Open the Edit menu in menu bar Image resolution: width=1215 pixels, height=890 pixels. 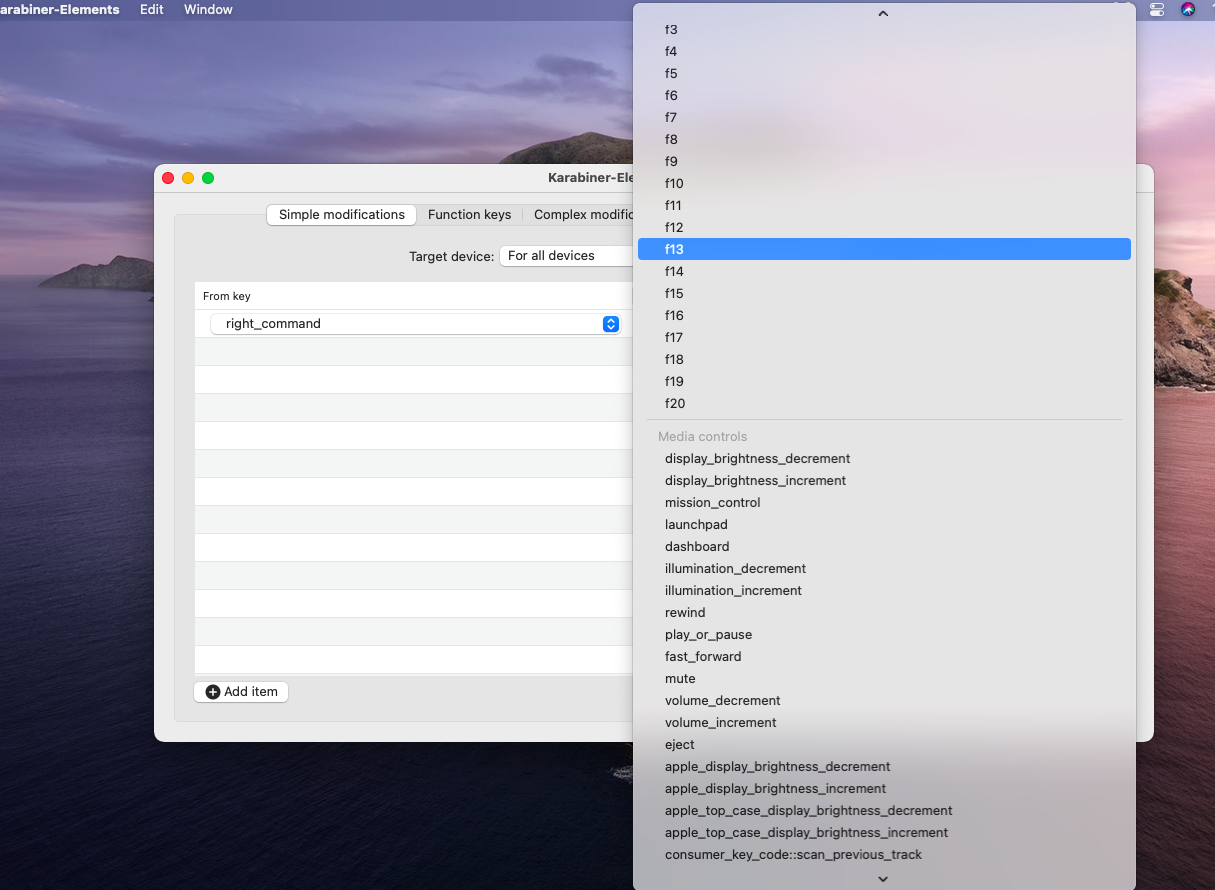152,9
